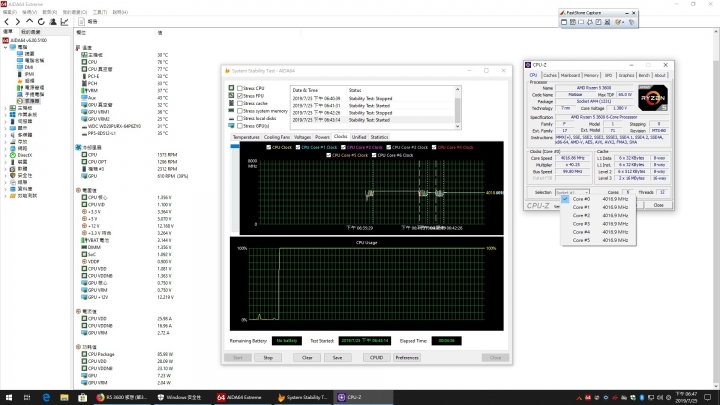Click FastStone capture active window icon
720x405 pixels.
(x=564, y=22)
